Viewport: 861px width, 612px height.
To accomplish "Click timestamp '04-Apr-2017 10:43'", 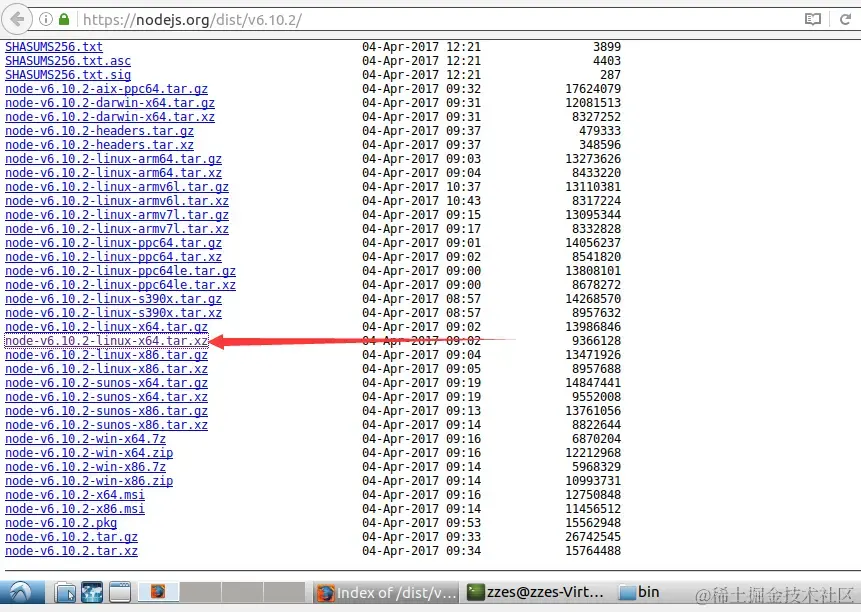I will [421, 201].
